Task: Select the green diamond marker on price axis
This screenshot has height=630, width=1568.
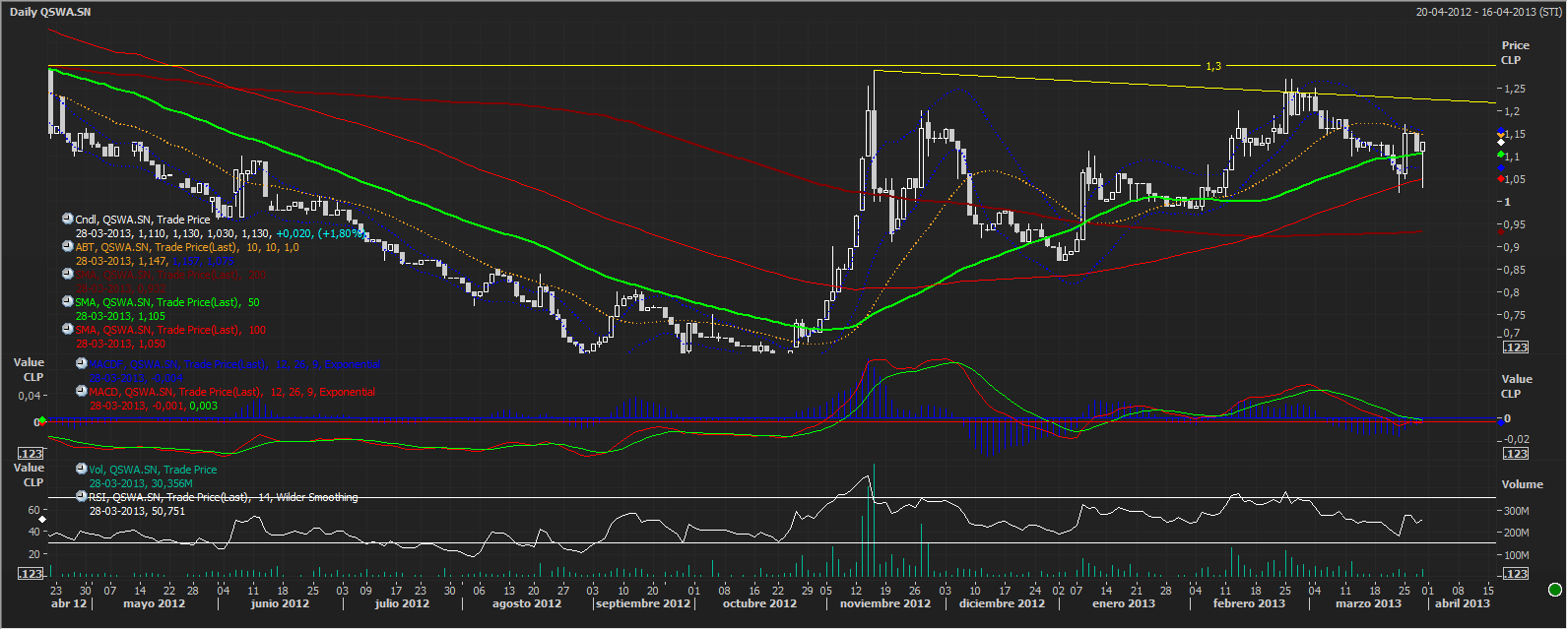Action: click(1500, 156)
